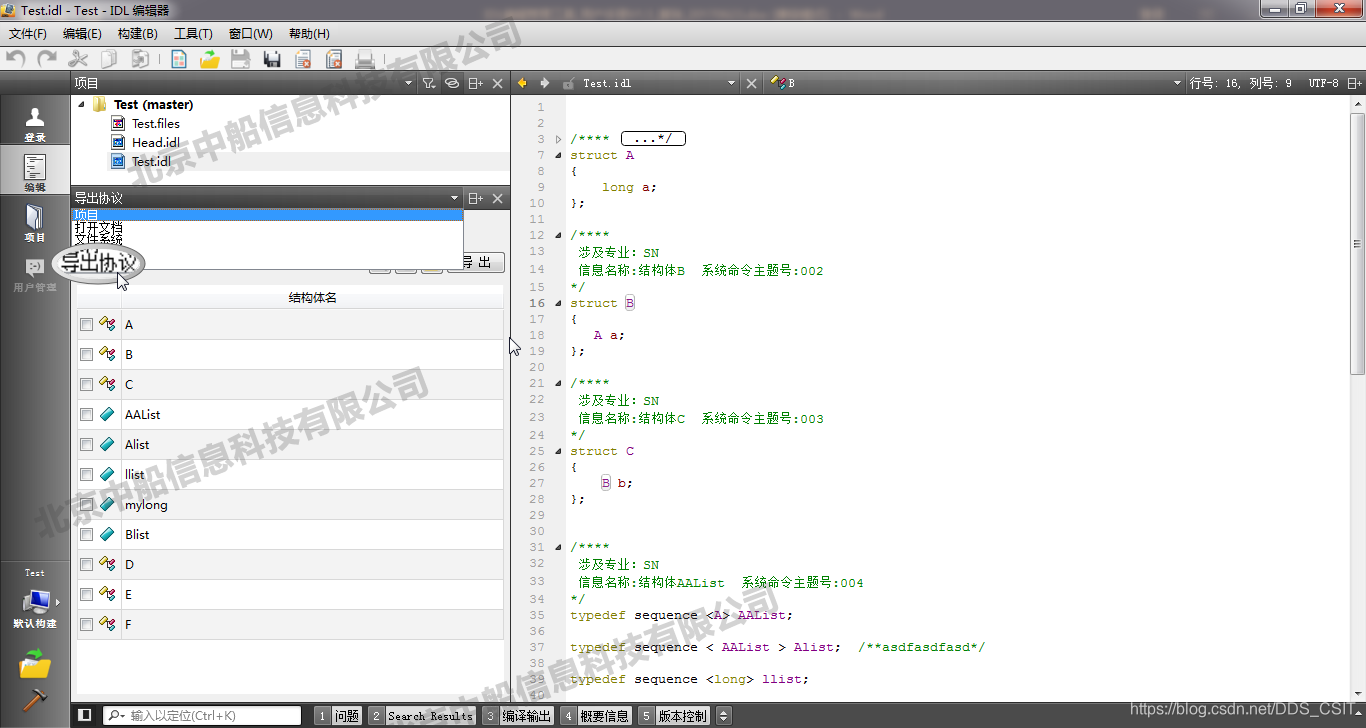Tick the checkbox for Blist

(87, 534)
